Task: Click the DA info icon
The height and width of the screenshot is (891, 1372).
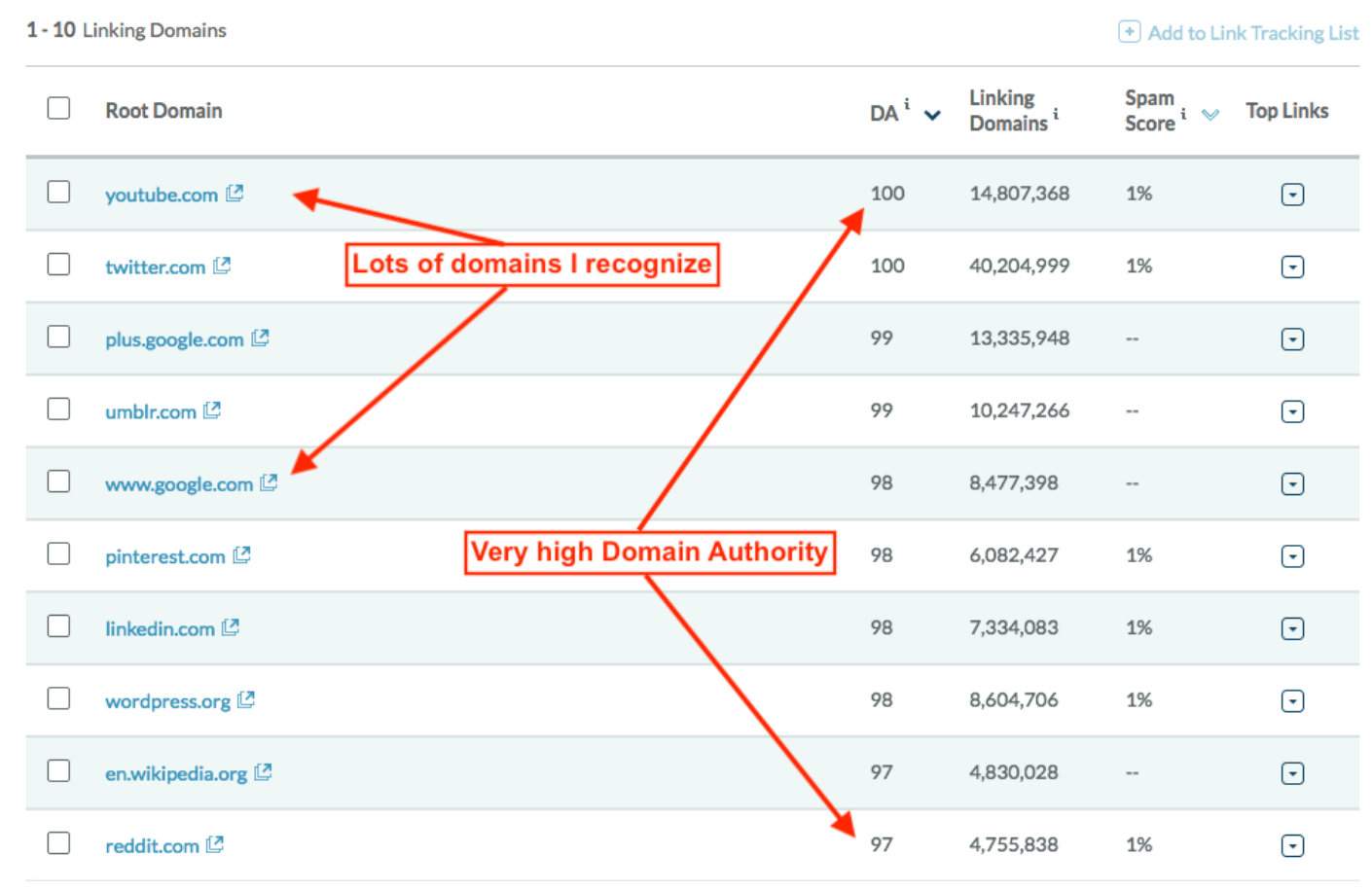Action: (x=907, y=103)
